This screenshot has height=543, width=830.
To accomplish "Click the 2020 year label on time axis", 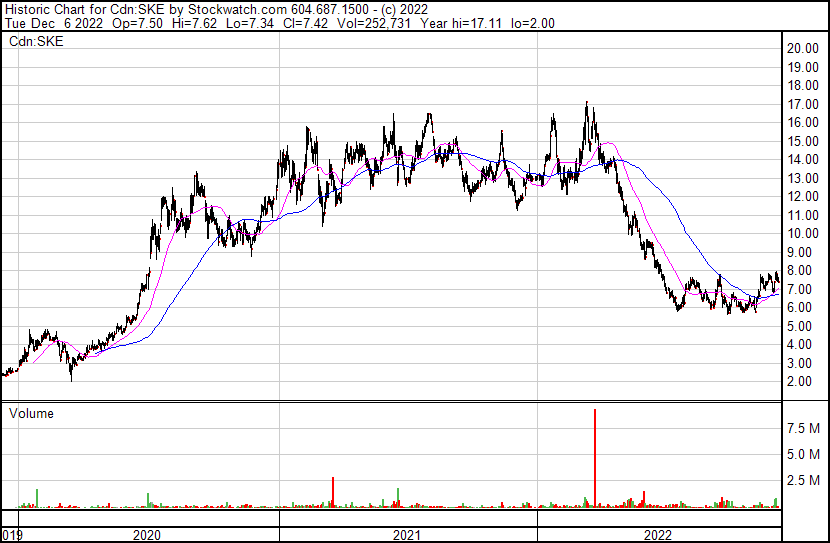I will pos(147,535).
